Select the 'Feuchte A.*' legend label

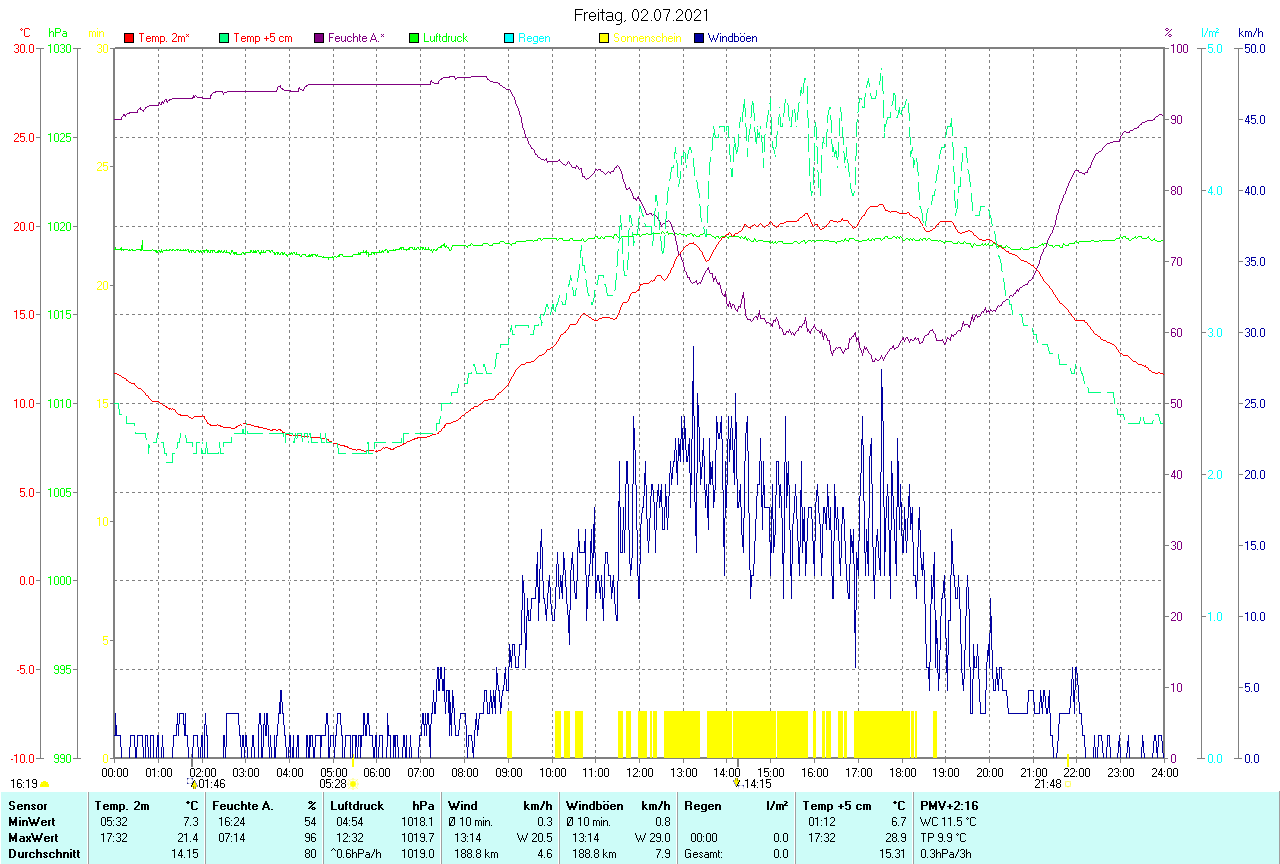coord(356,38)
